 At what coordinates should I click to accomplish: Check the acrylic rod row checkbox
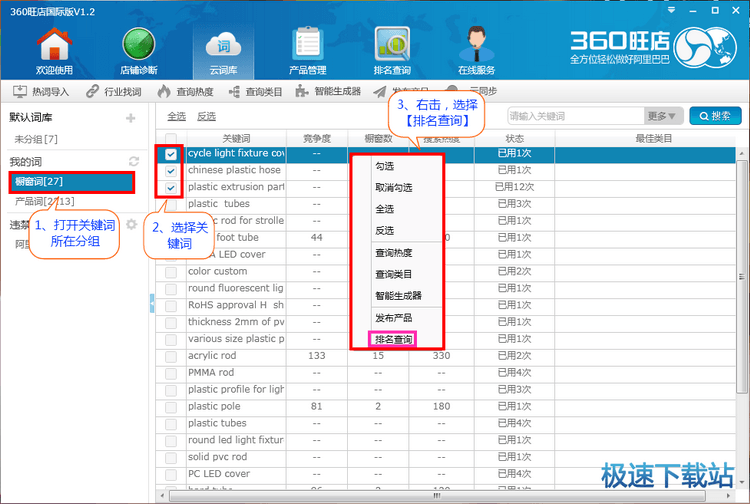[171, 357]
